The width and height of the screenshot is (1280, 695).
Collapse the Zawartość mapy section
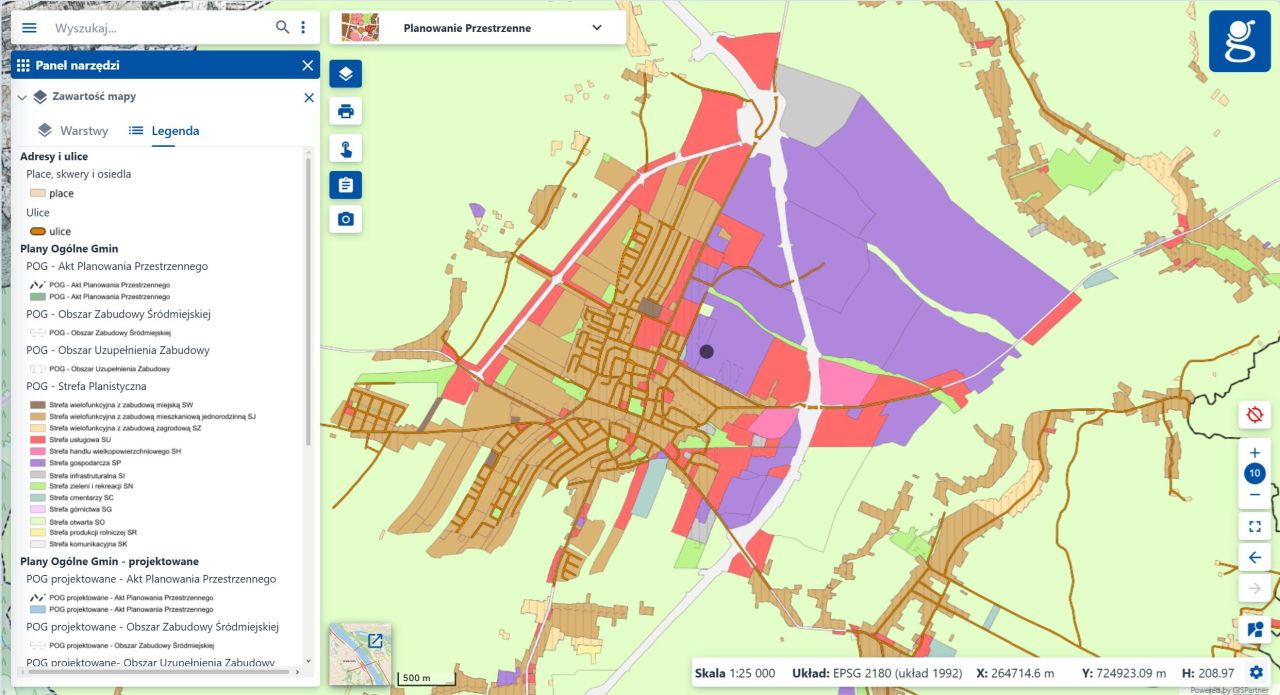pyautogui.click(x=20, y=97)
